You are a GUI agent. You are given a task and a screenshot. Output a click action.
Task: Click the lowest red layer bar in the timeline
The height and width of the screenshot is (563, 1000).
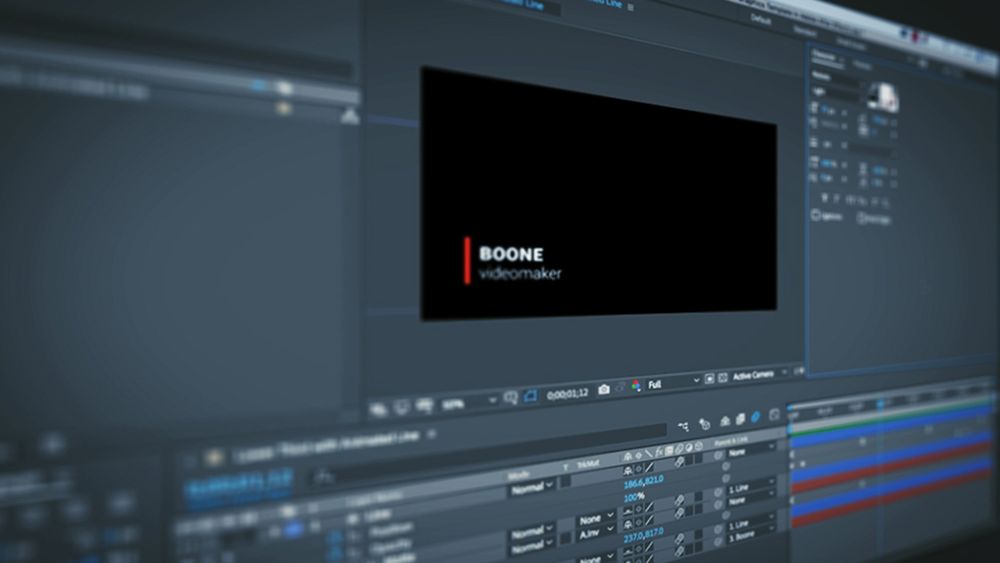point(890,496)
